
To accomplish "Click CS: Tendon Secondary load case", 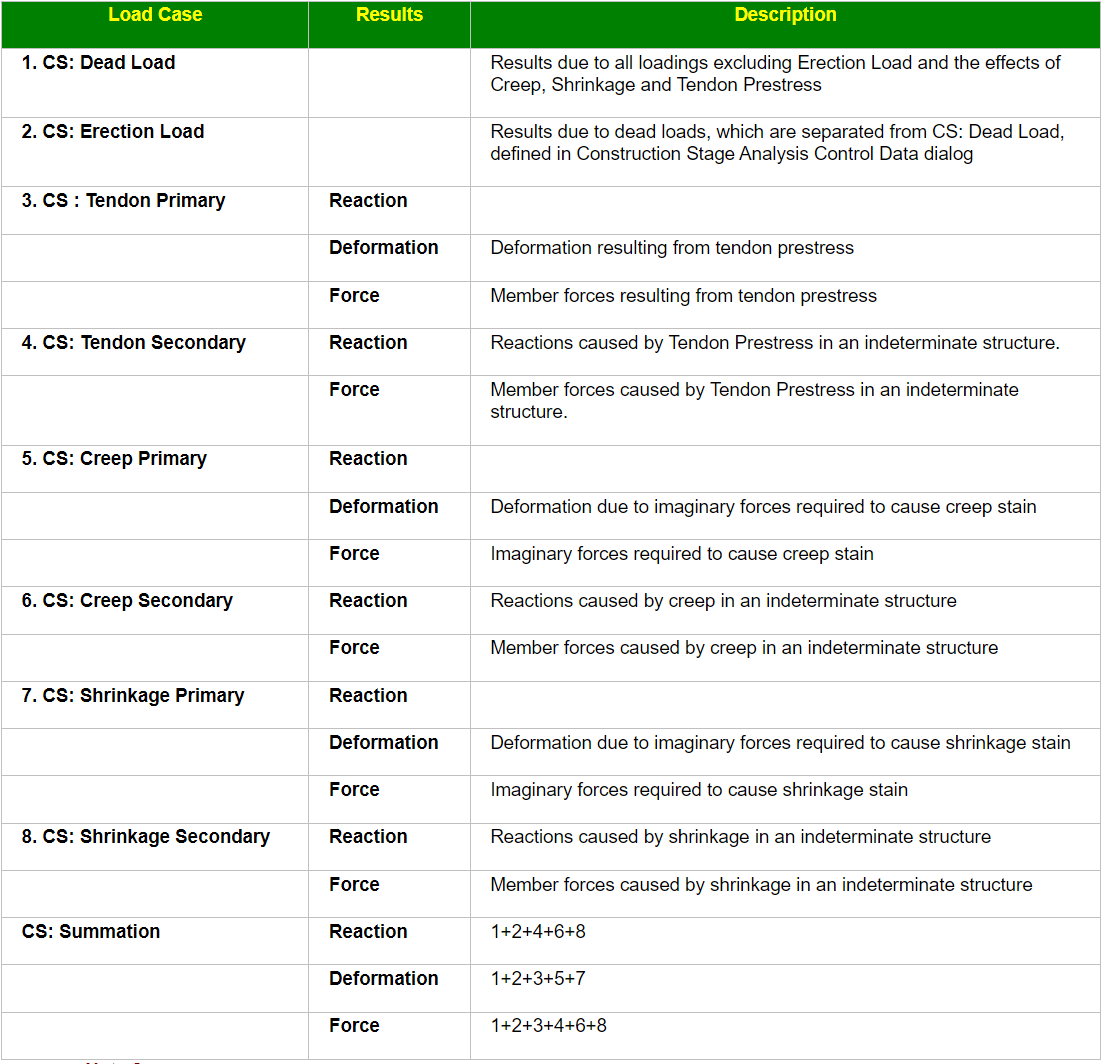I will 134,343.
